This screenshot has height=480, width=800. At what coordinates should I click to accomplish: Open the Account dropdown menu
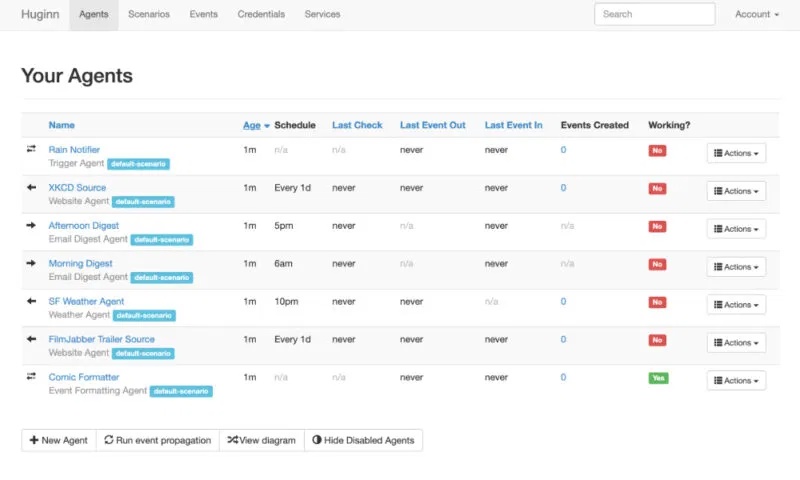(756, 14)
